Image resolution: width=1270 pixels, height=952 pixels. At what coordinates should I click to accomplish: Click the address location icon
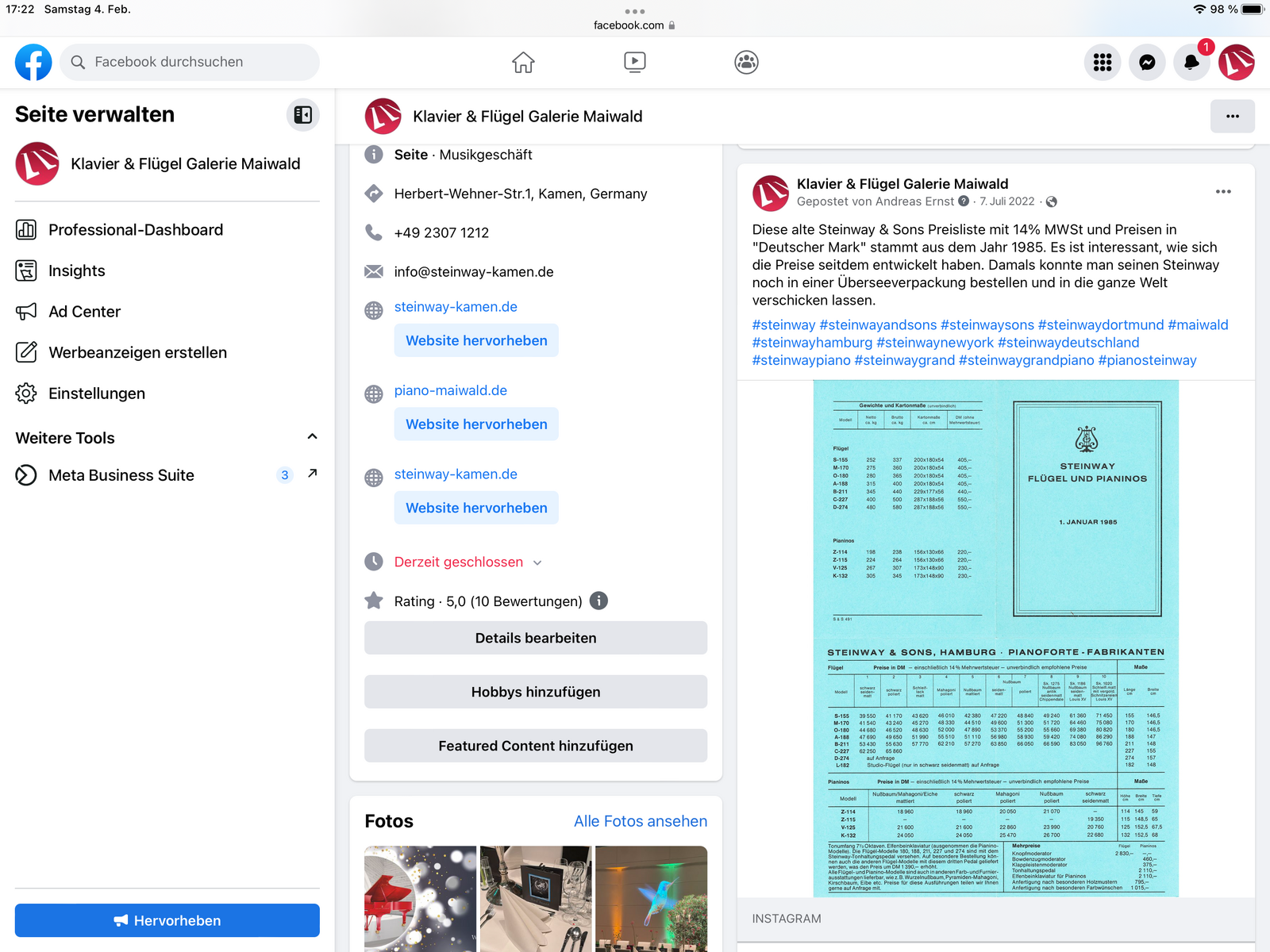click(x=373, y=194)
